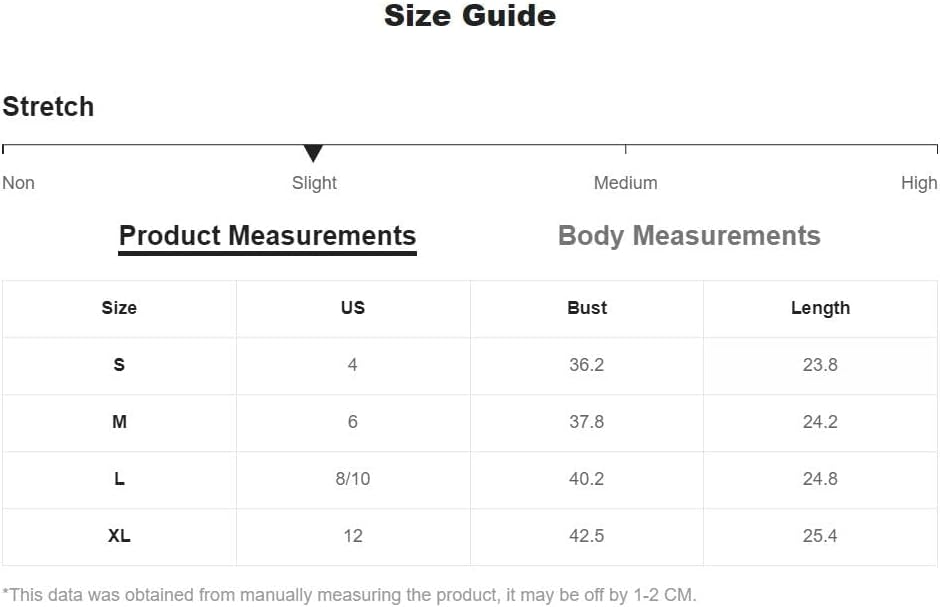Click the Stretch section heading
940x607 pixels.
[48, 107]
